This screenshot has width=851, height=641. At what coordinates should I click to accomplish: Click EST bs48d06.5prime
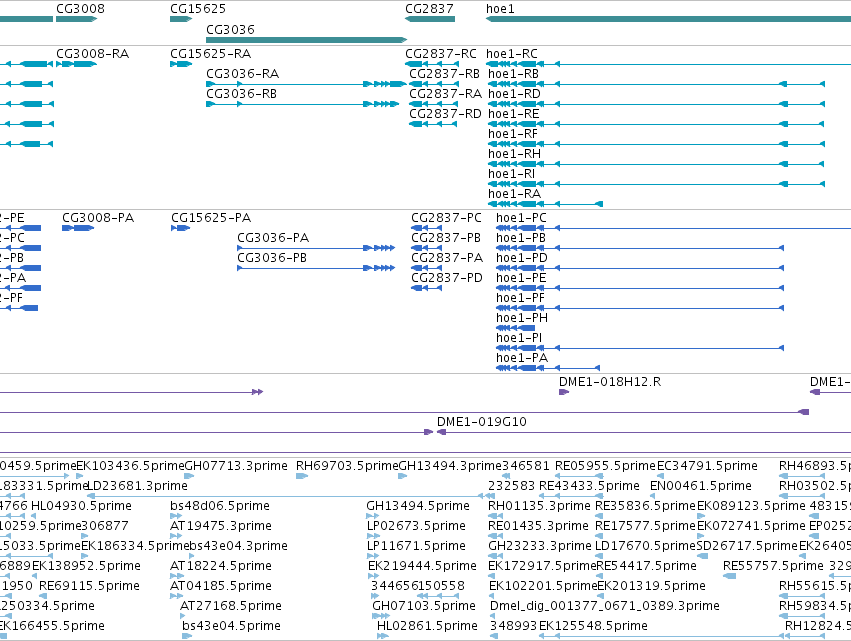click(x=220, y=506)
